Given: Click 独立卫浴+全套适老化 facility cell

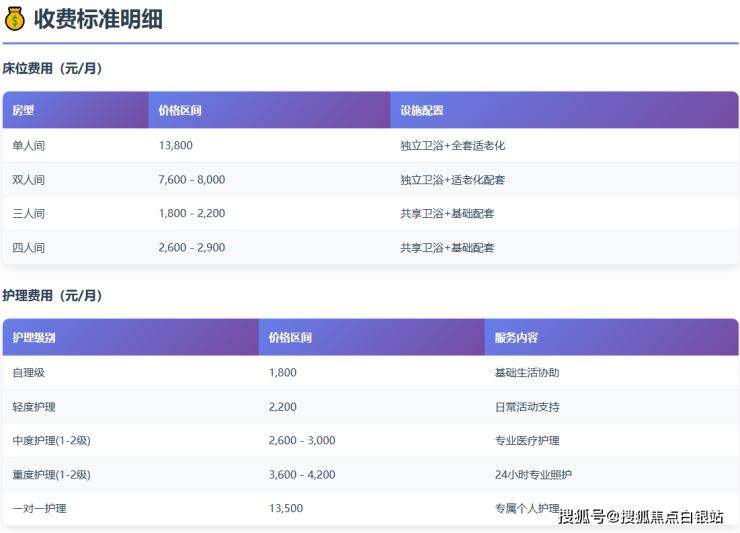Looking at the screenshot, I should point(452,146).
